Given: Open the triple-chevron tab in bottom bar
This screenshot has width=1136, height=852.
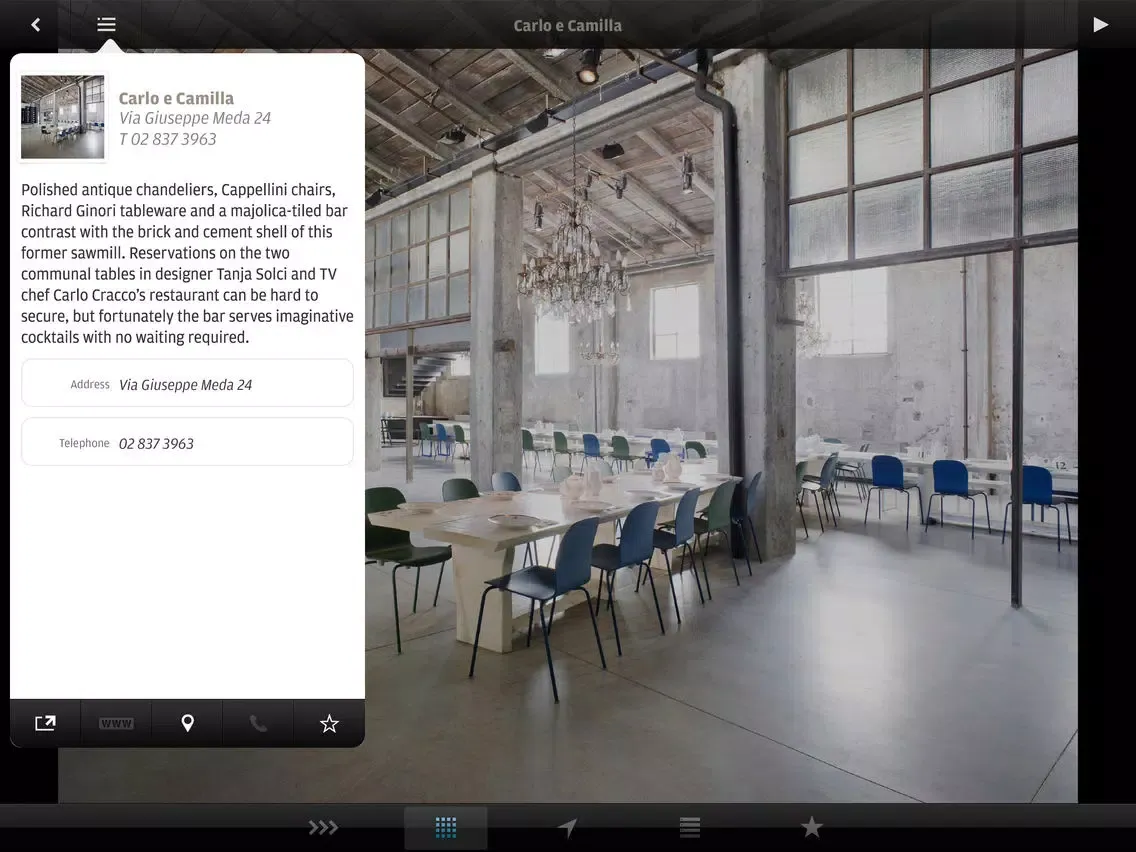Looking at the screenshot, I should [323, 827].
